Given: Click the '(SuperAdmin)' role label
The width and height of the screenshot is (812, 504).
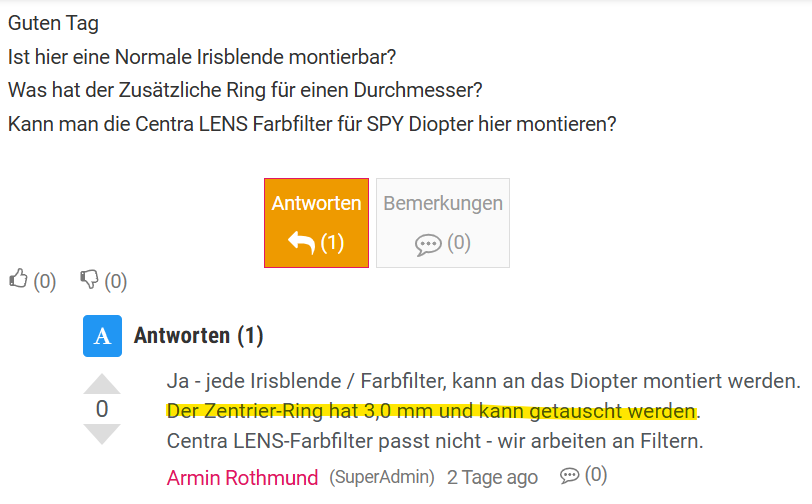Looking at the screenshot, I should point(382,477).
